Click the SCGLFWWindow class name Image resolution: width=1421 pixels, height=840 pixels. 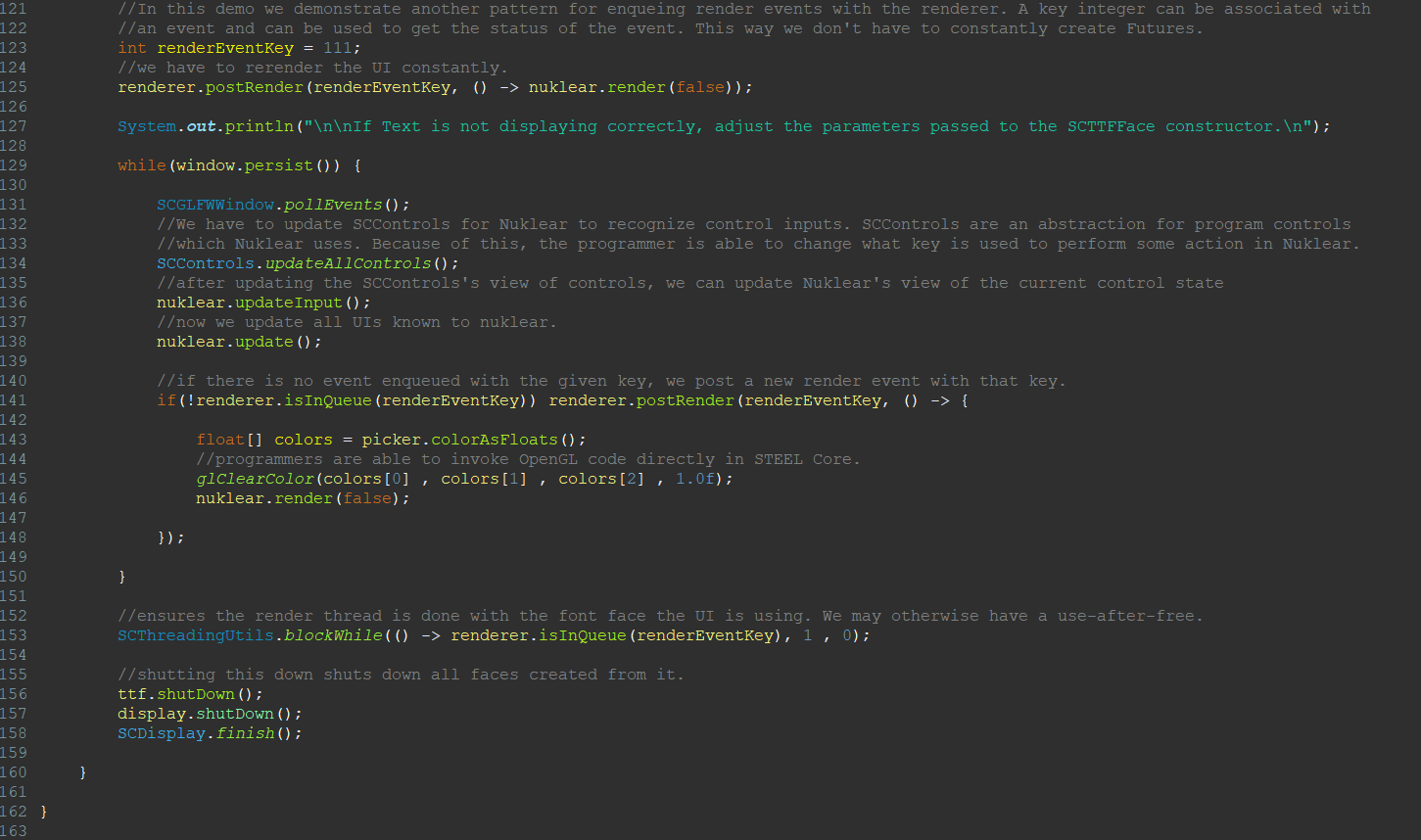[x=215, y=205]
